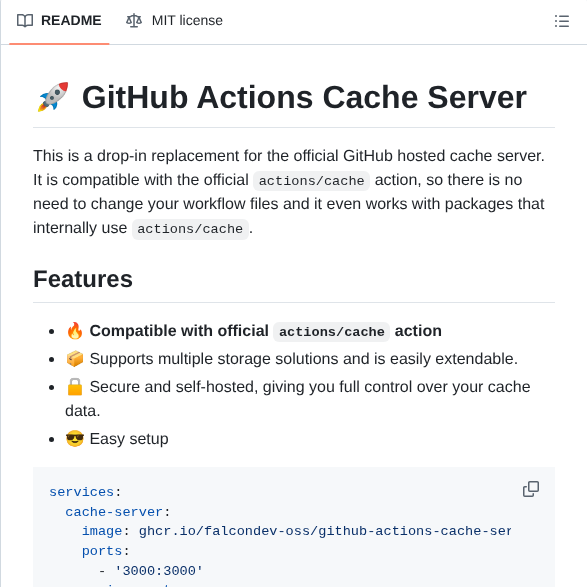Switch to the MIT license tab

tap(174, 21)
